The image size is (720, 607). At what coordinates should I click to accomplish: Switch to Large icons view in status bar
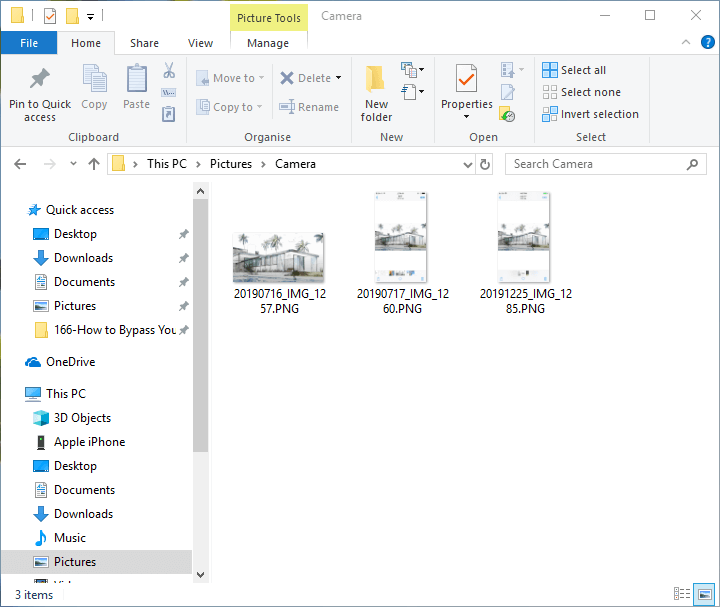click(x=704, y=594)
